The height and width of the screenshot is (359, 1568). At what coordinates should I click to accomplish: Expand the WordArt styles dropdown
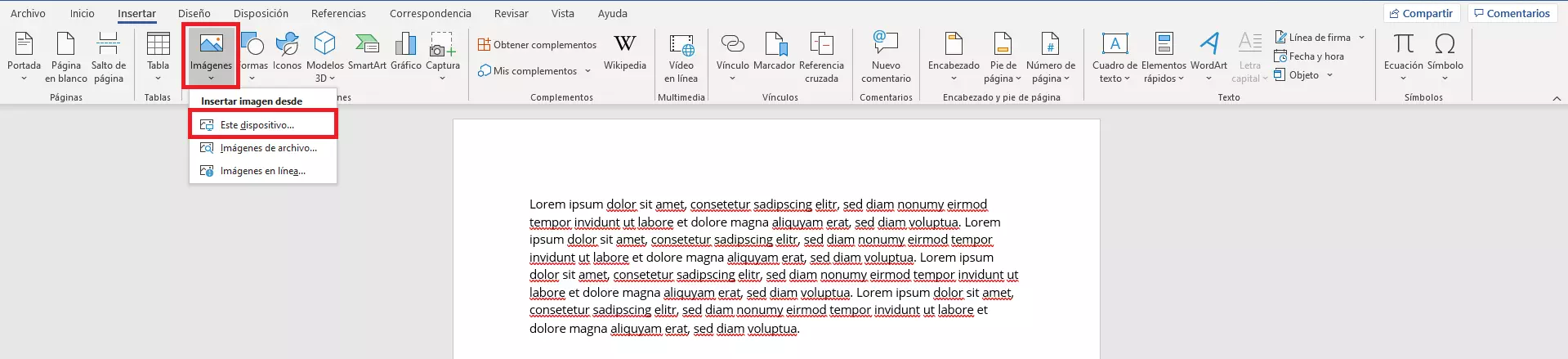point(1208,79)
